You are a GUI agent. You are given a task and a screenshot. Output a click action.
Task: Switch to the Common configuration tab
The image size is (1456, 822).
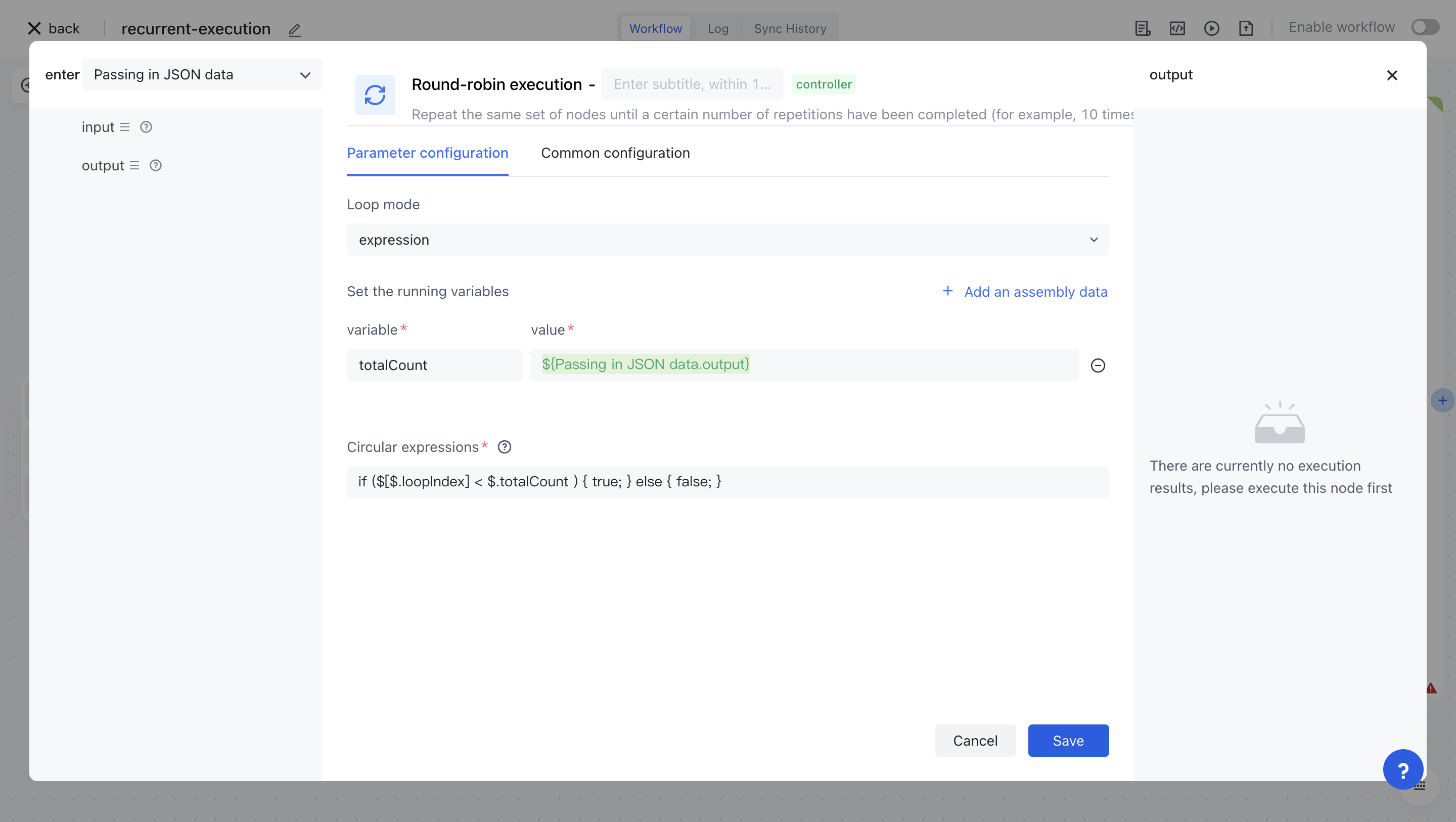click(616, 153)
